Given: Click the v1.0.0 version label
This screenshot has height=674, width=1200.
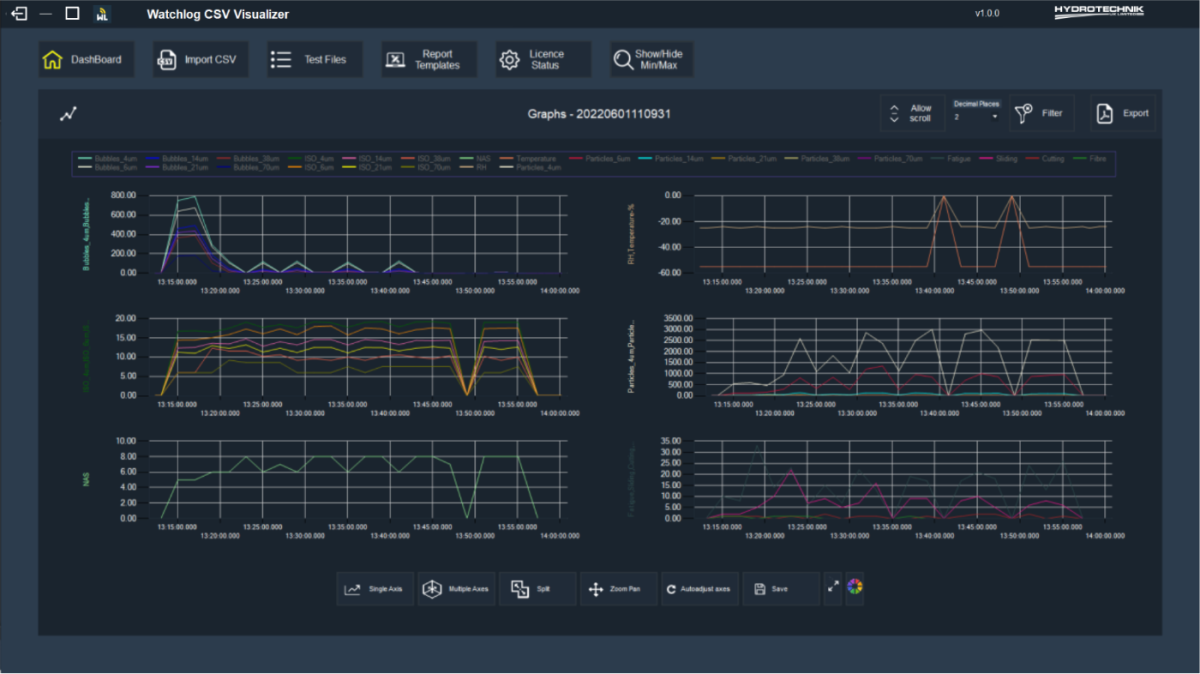Looking at the screenshot, I should click(988, 14).
